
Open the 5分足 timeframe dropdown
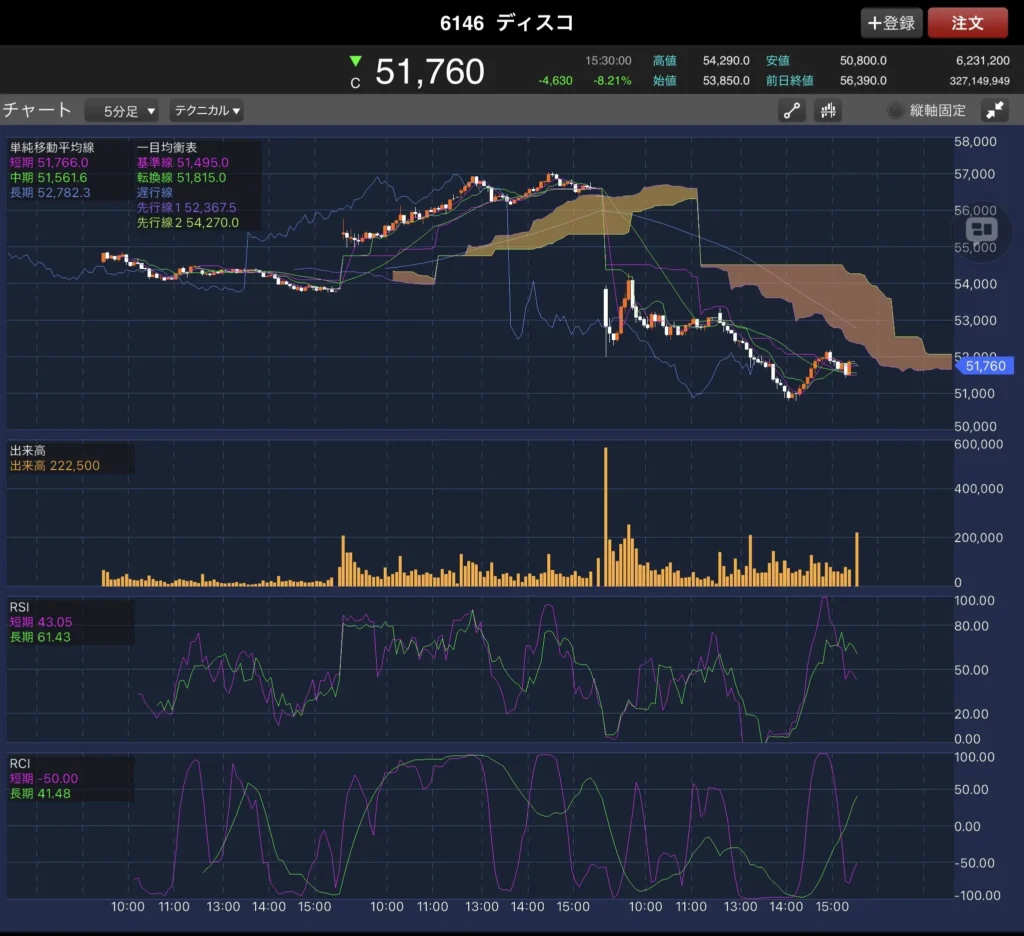click(122, 111)
